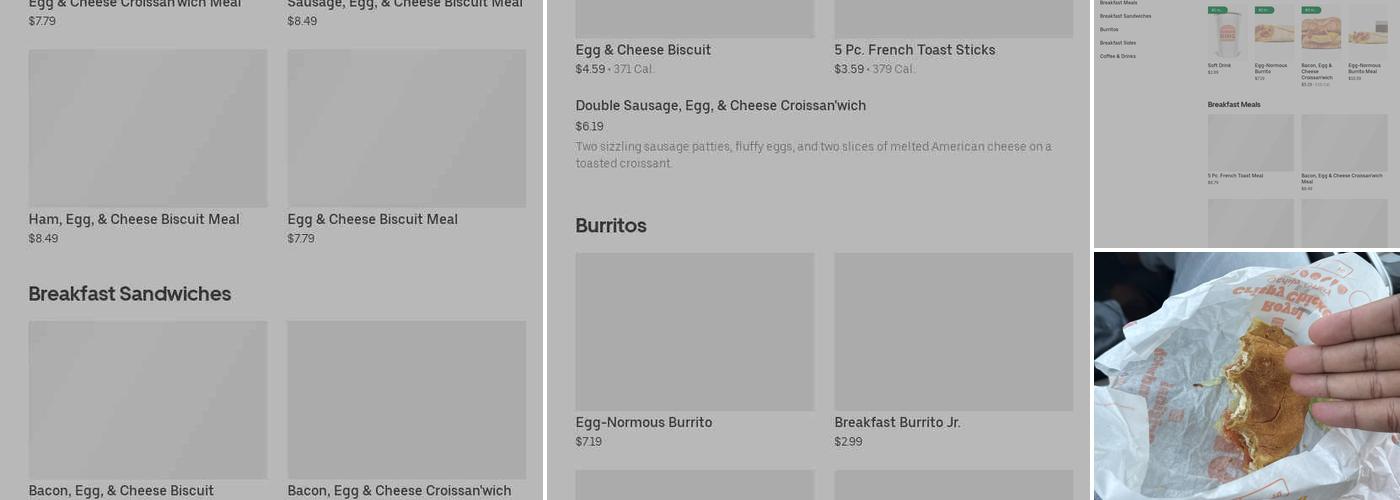The height and width of the screenshot is (500, 1400).
Task: Open the $7.19 Egg-Normous Burrito placeholder item
Action: point(694,332)
